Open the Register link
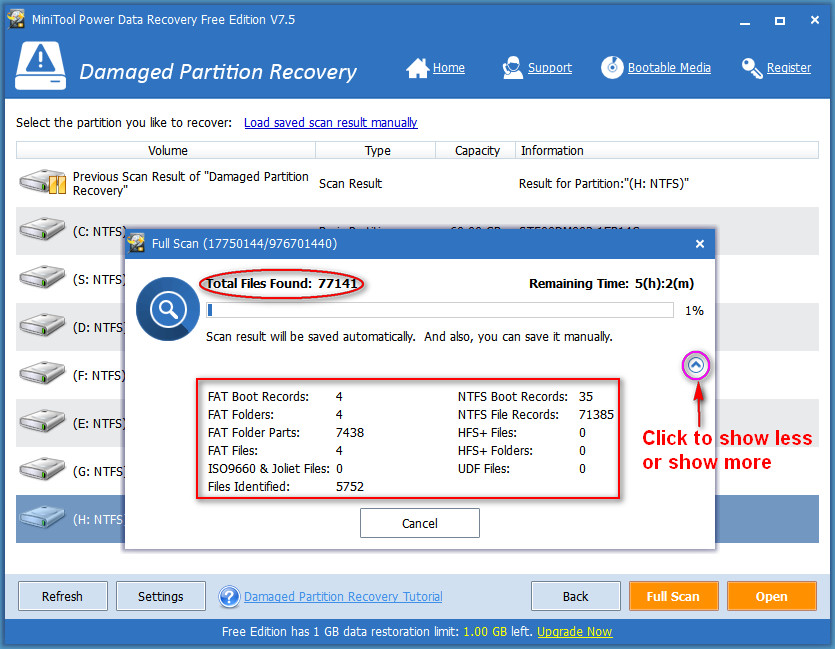 click(x=789, y=68)
